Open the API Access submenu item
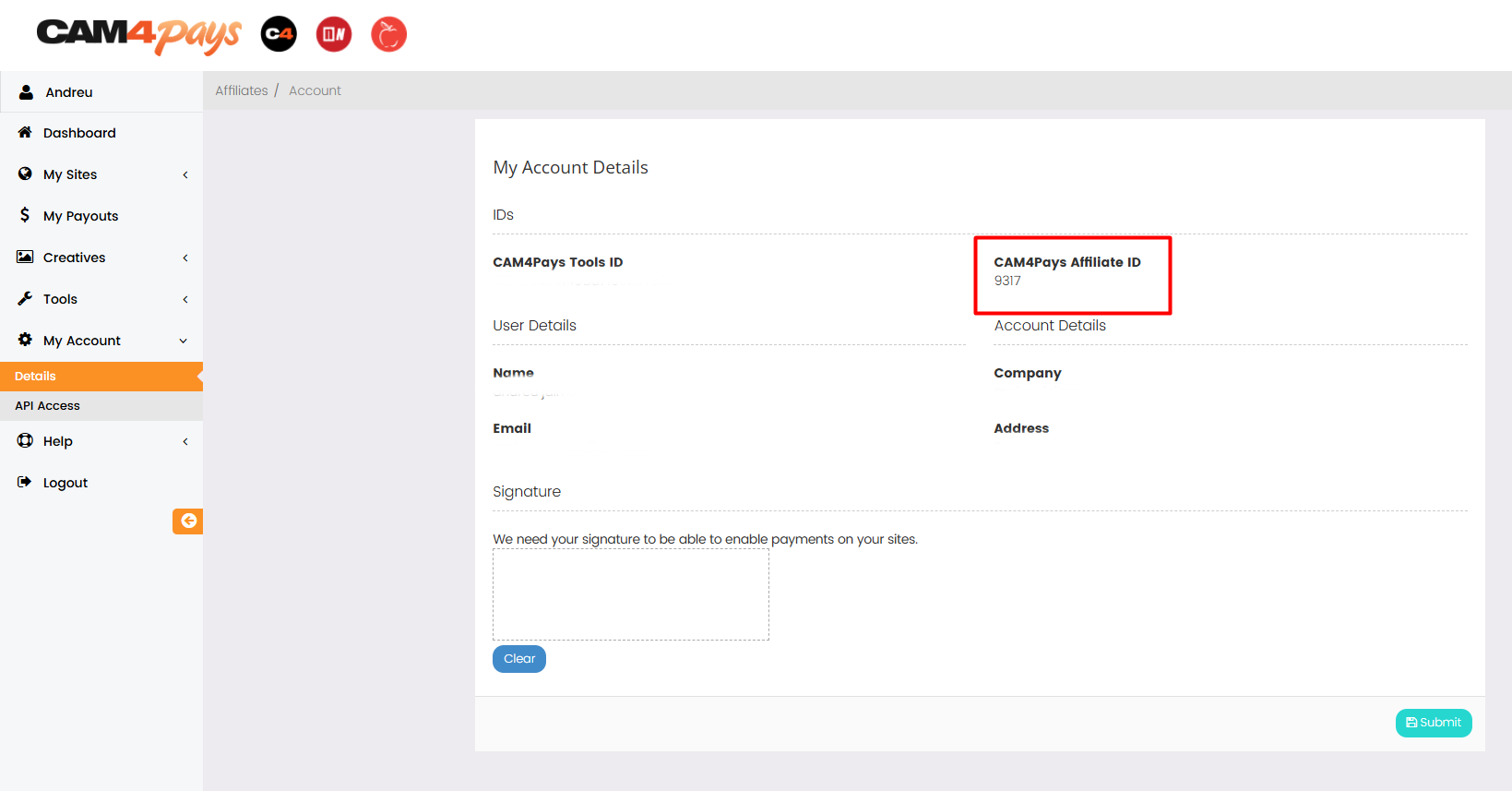 (48, 406)
